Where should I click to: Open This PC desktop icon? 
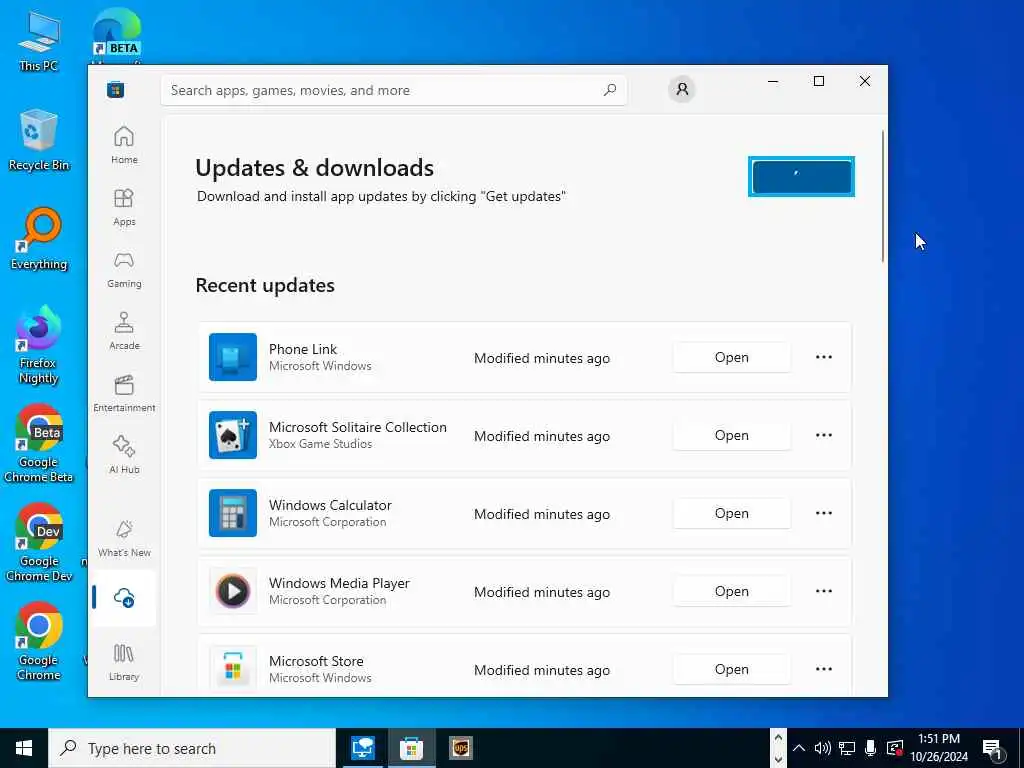click(39, 40)
